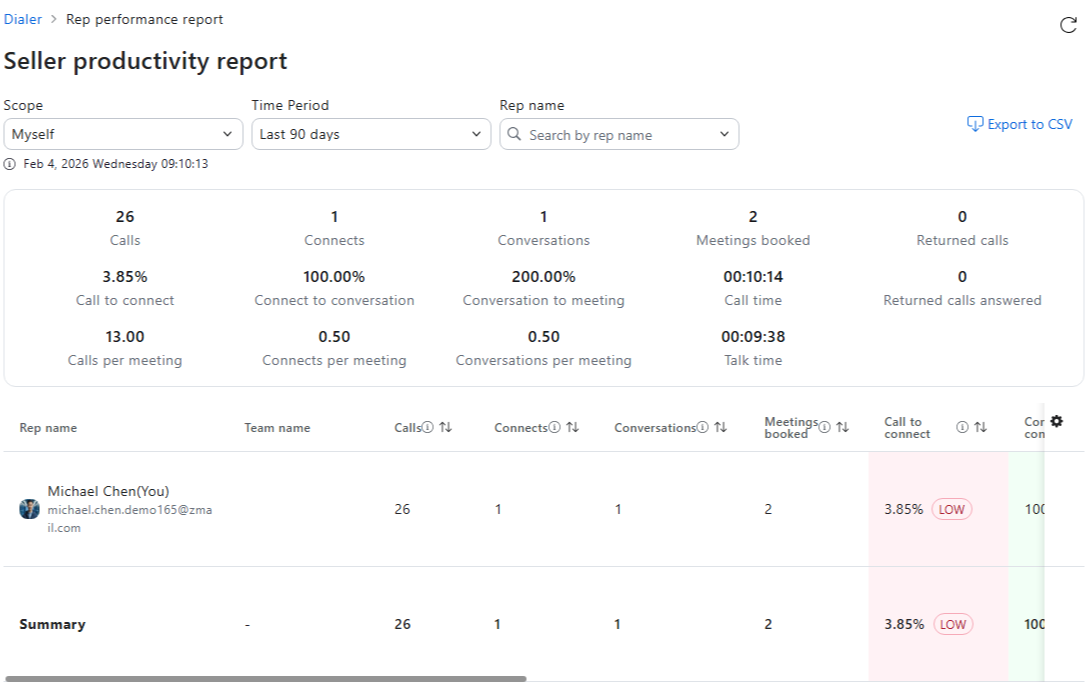Click Export to CSV
1086x696 pixels.
1019,124
